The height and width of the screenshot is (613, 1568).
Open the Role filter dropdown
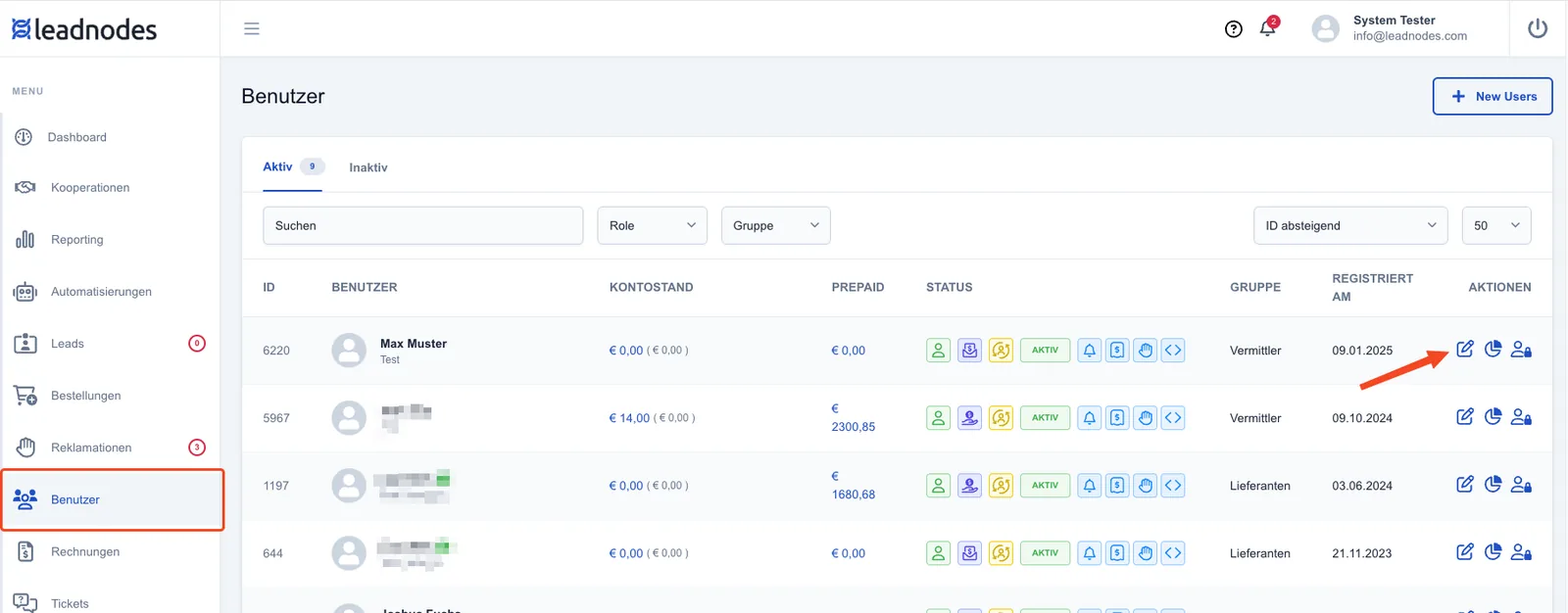pos(652,225)
